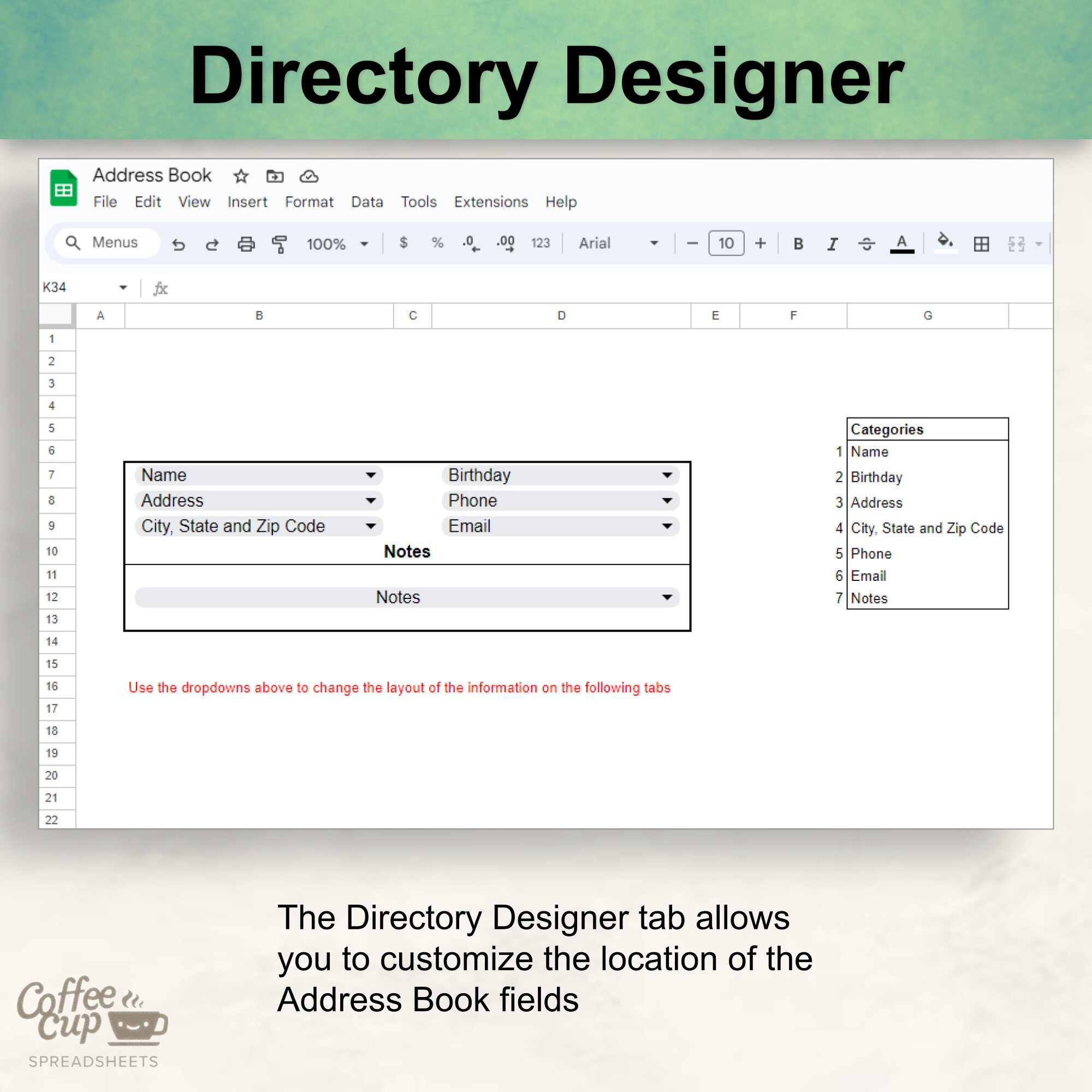The width and height of the screenshot is (1092, 1092).
Task: Open the text color picker
Action: pyautogui.click(x=902, y=244)
